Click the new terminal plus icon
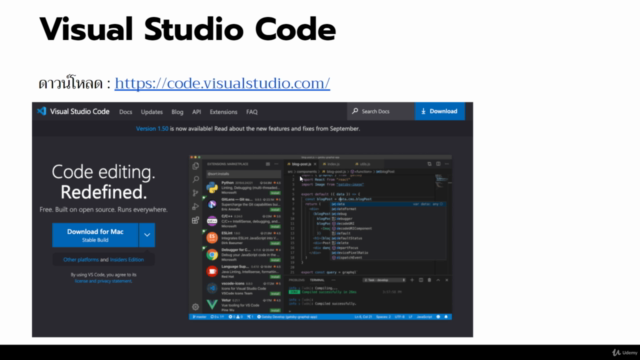The width and height of the screenshot is (640, 360). click(x=412, y=280)
